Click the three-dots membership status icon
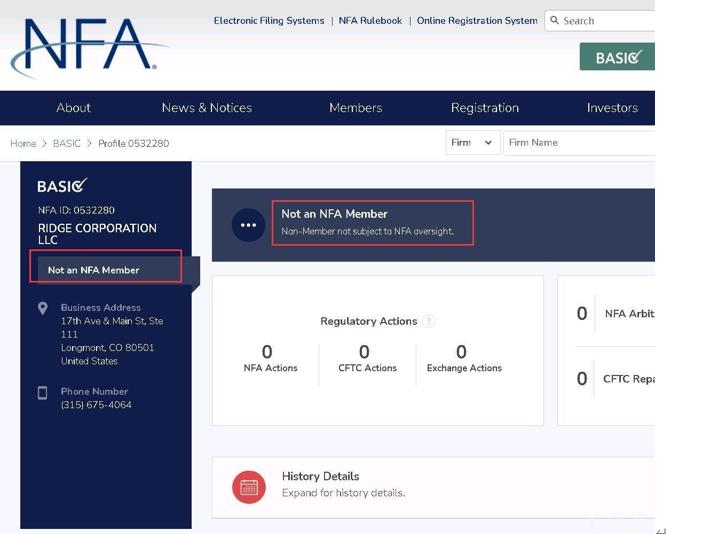The width and height of the screenshot is (717, 534). point(248,225)
